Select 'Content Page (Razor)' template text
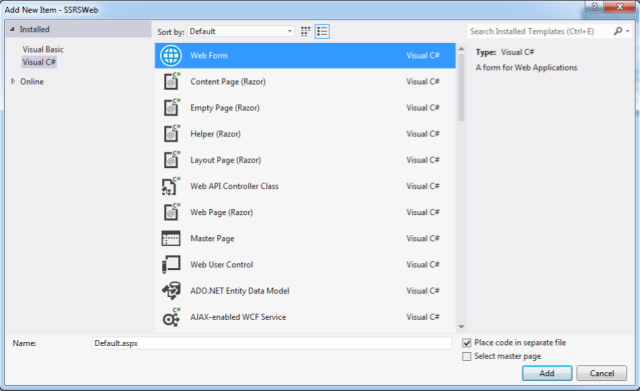This screenshot has height=391, width=640. [x=228, y=82]
